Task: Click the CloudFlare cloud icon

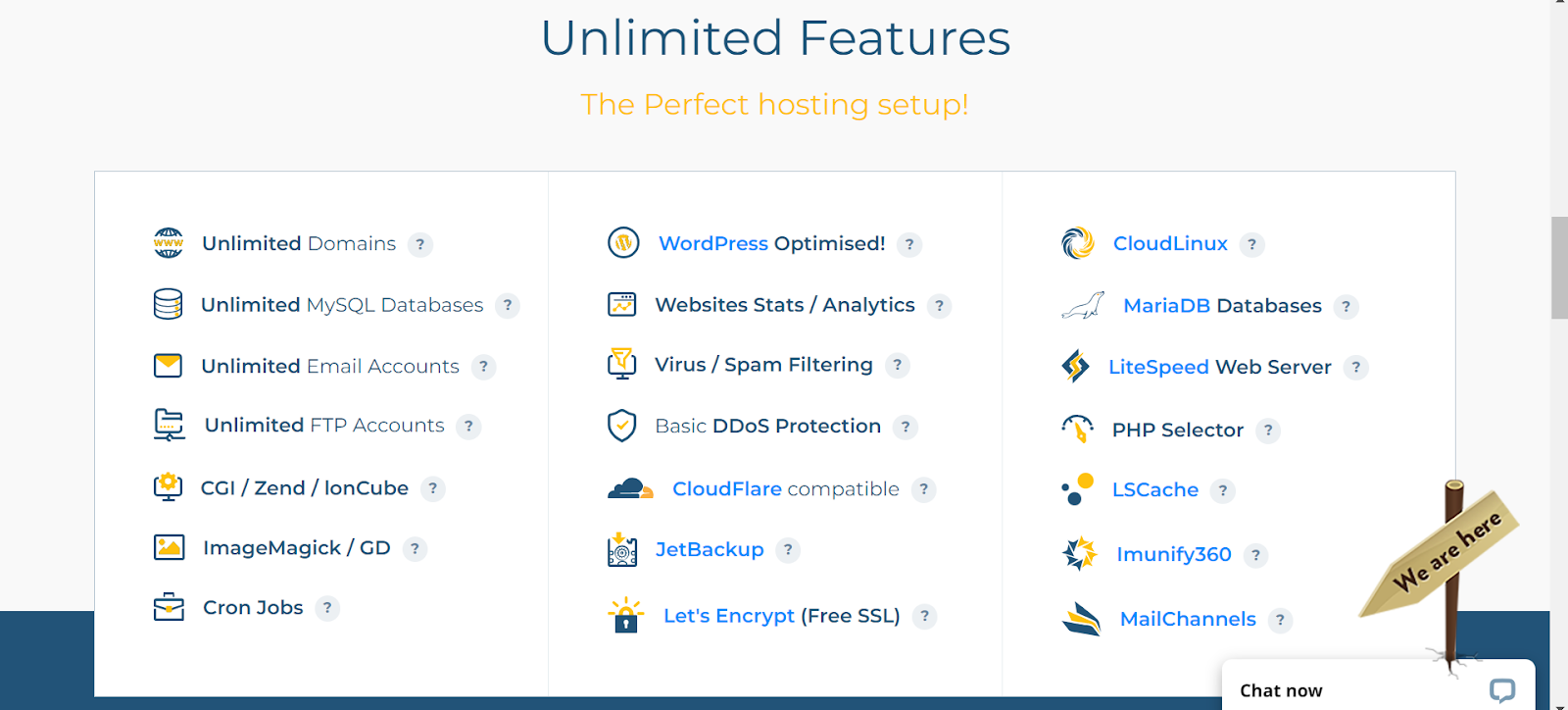Action: pyautogui.click(x=630, y=488)
